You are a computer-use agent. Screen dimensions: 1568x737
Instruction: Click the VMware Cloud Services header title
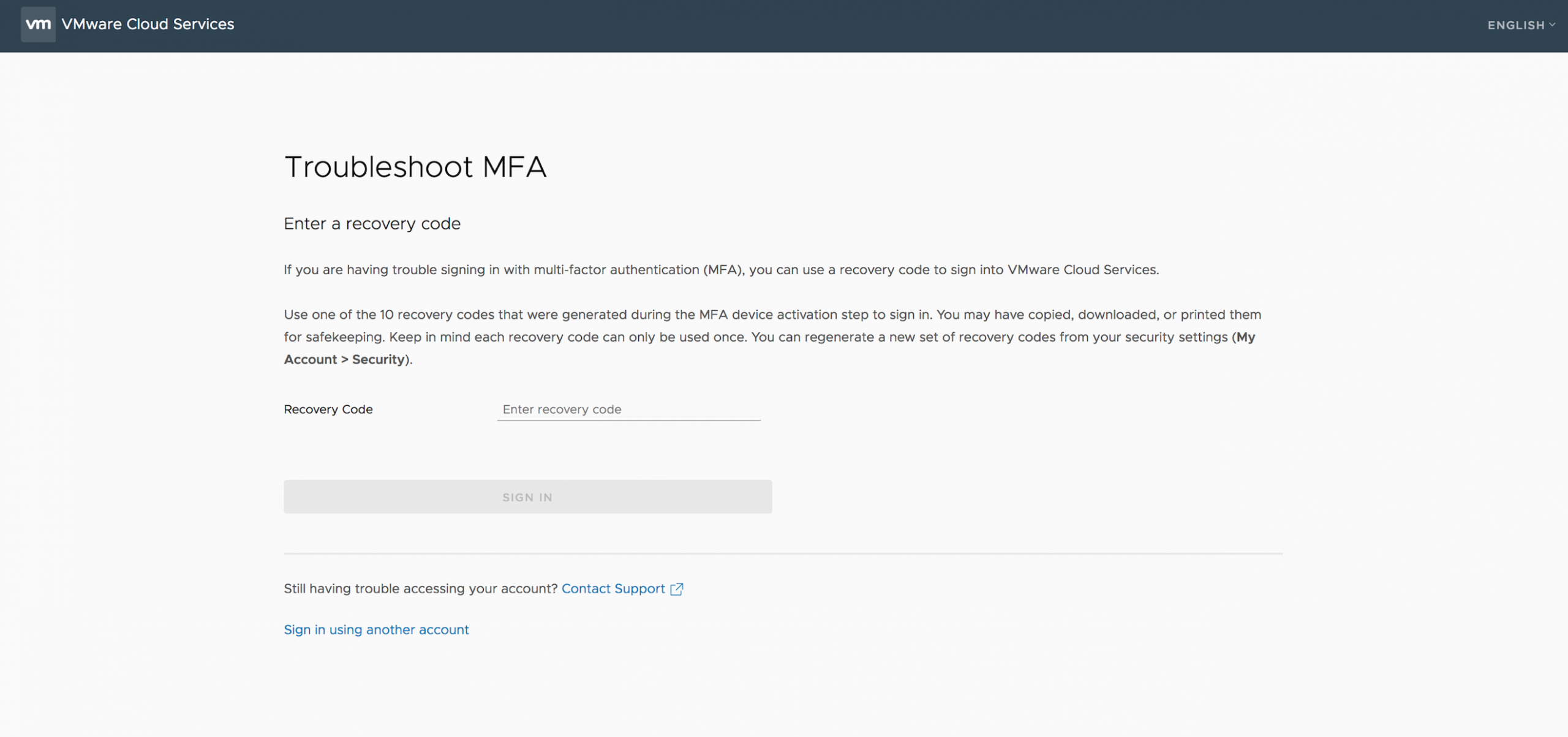point(148,24)
